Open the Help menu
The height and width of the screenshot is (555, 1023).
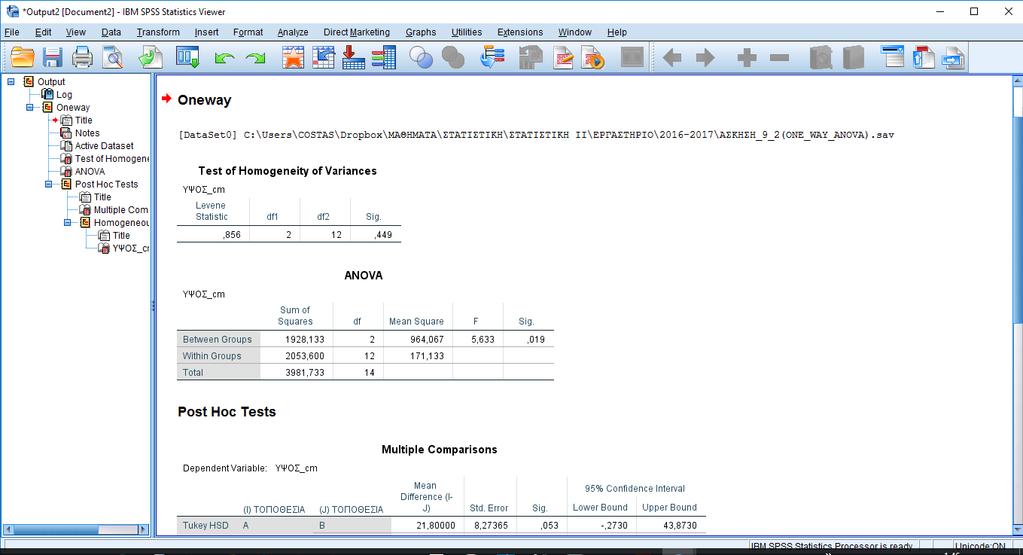617,32
